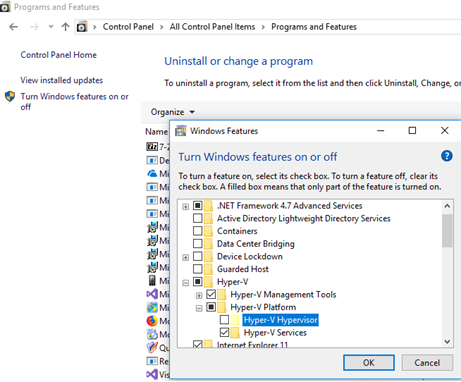
Task: Open the recent locations dropdown chevron
Action: coord(51,26)
